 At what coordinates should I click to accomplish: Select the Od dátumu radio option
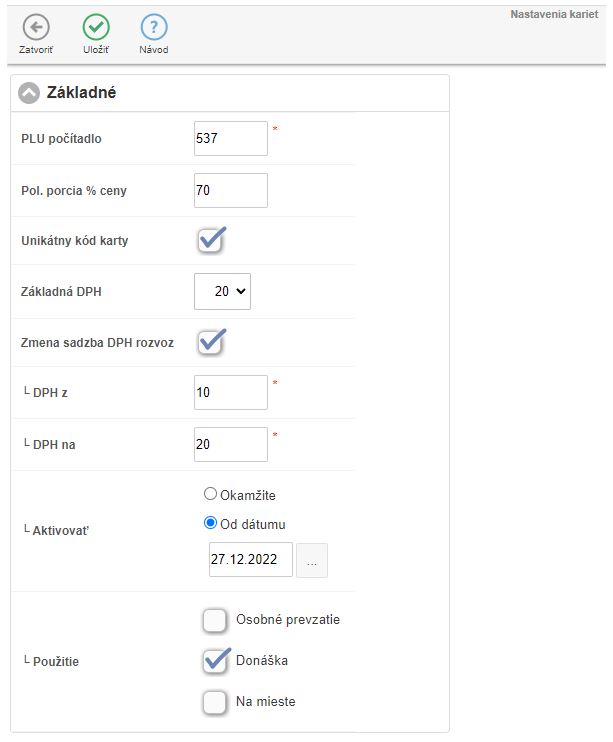(210, 523)
